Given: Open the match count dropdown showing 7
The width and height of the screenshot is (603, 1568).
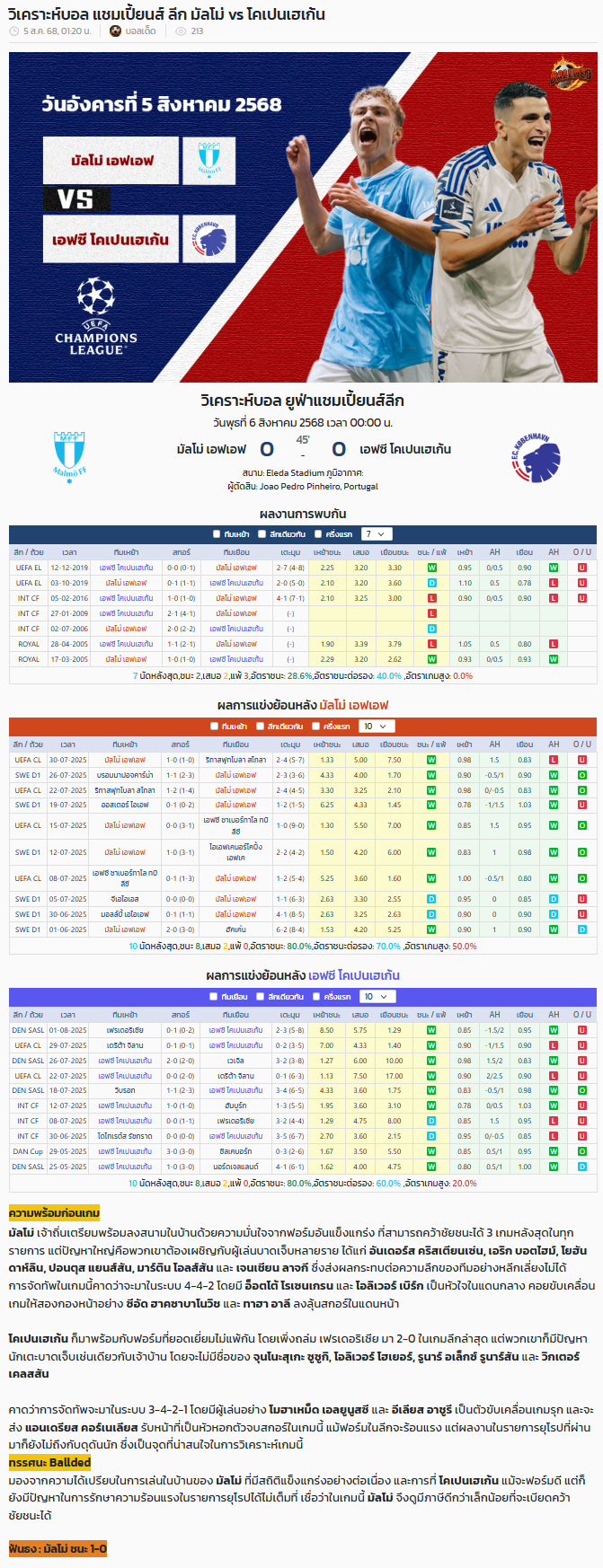Looking at the screenshot, I should pyautogui.click(x=376, y=534).
